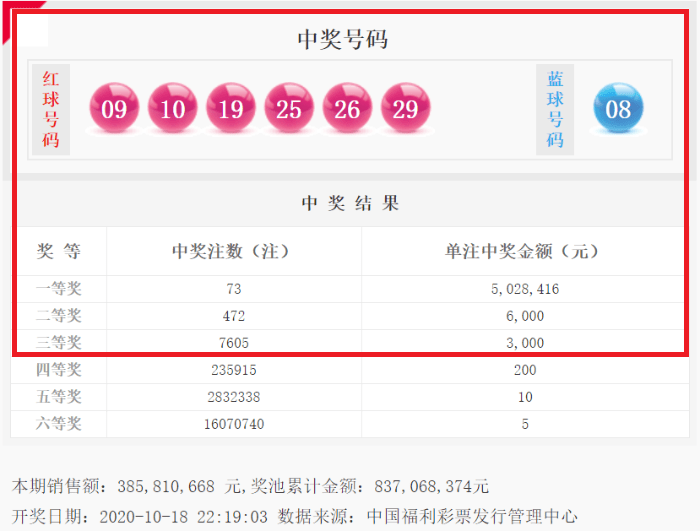Open the 中国福利彩票发行管理中心 link
Image resolution: width=700 pixels, height=531 pixels.
pyautogui.click(x=472, y=516)
